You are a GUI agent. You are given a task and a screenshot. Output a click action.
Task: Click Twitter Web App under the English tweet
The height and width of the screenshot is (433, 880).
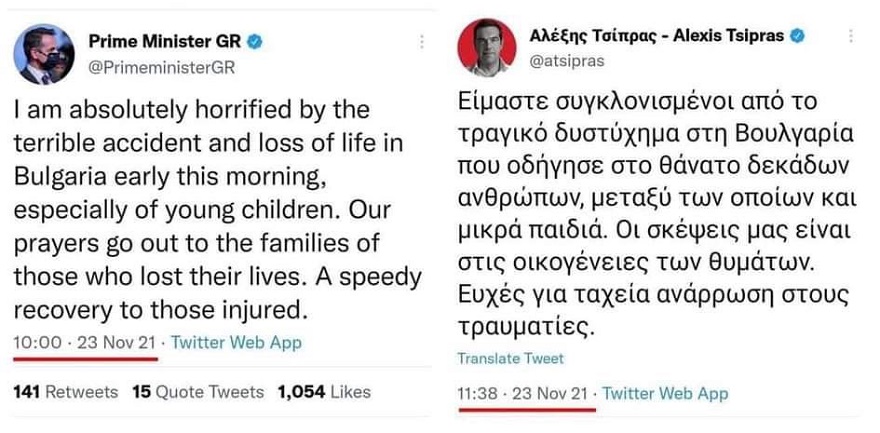pyautogui.click(x=236, y=342)
